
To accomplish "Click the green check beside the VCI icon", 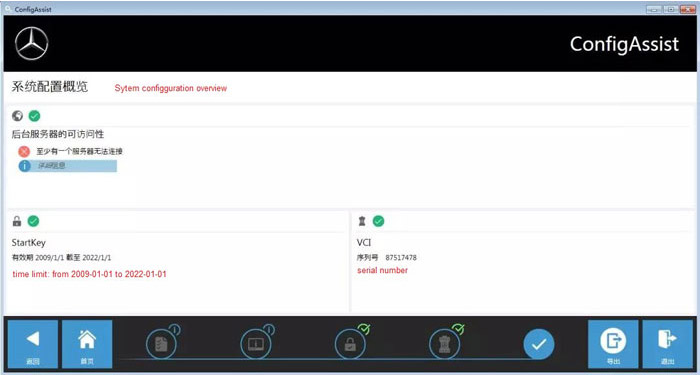I will click(379, 221).
